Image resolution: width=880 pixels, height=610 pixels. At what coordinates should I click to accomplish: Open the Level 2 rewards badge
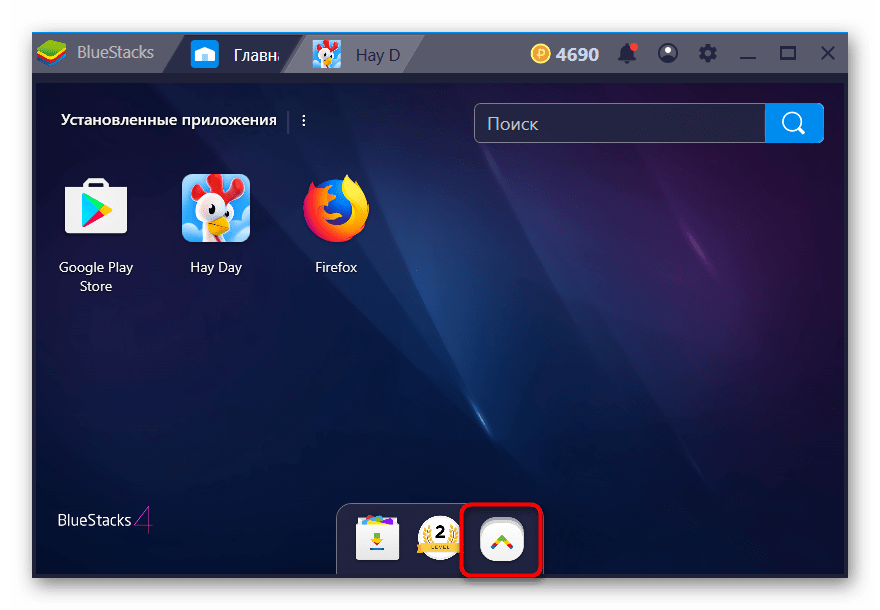point(438,538)
